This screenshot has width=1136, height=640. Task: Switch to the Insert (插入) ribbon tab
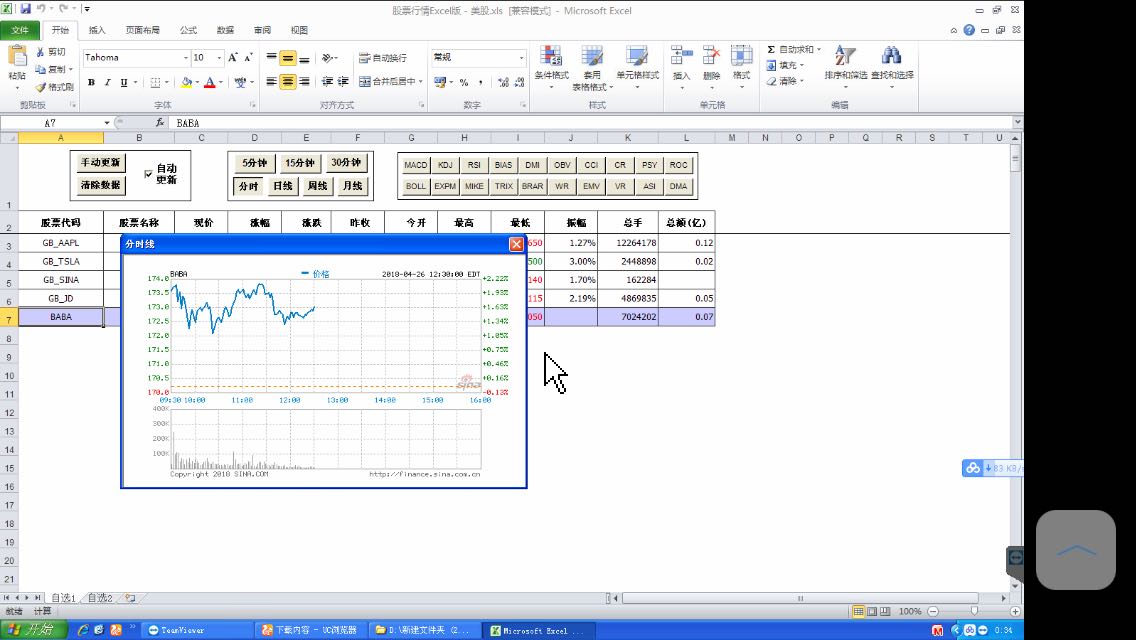click(97, 30)
